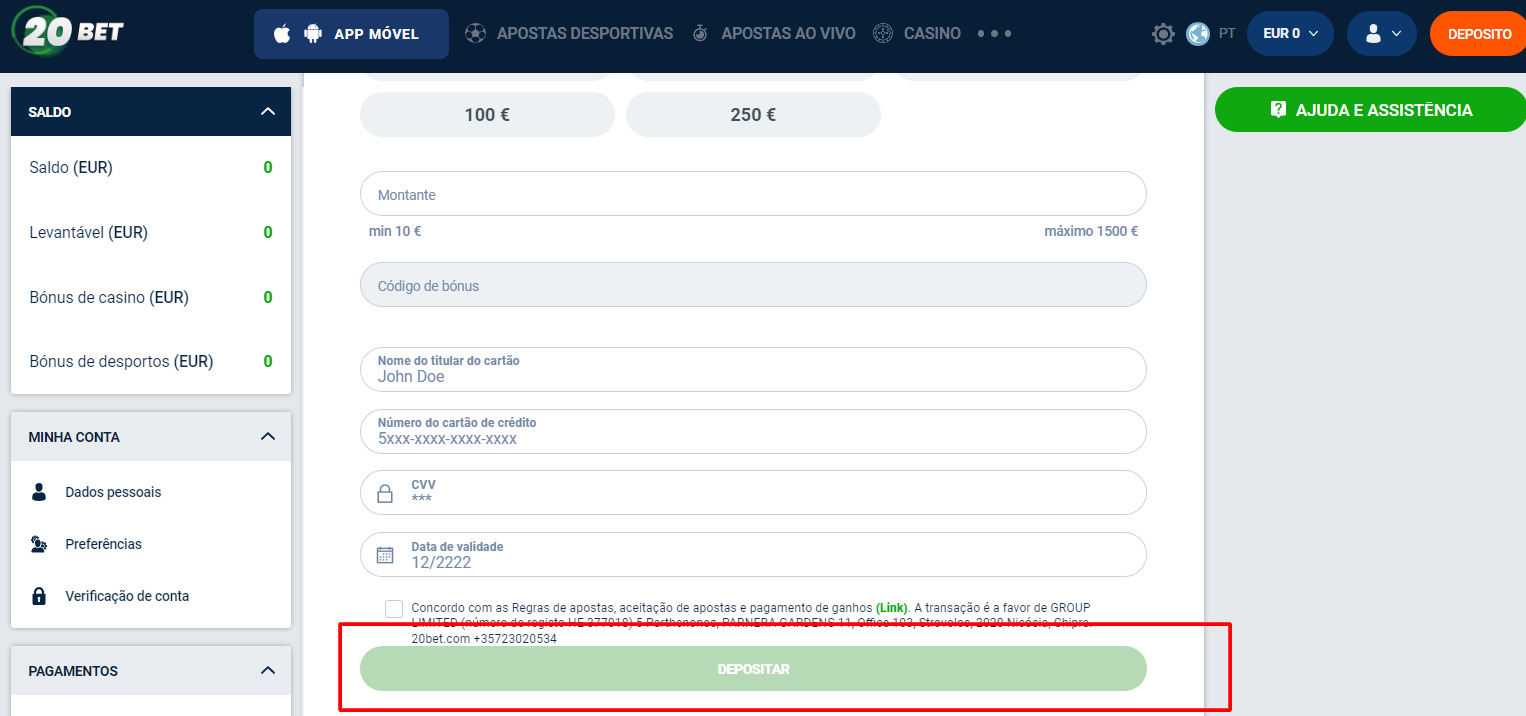The width and height of the screenshot is (1526, 716).
Task: Click the globe language icon
Action: [x=1198, y=34]
